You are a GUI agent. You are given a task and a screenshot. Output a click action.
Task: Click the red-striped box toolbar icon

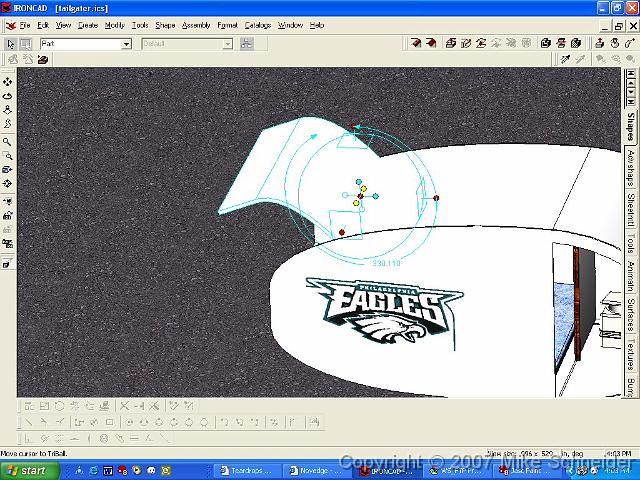[x=561, y=43]
